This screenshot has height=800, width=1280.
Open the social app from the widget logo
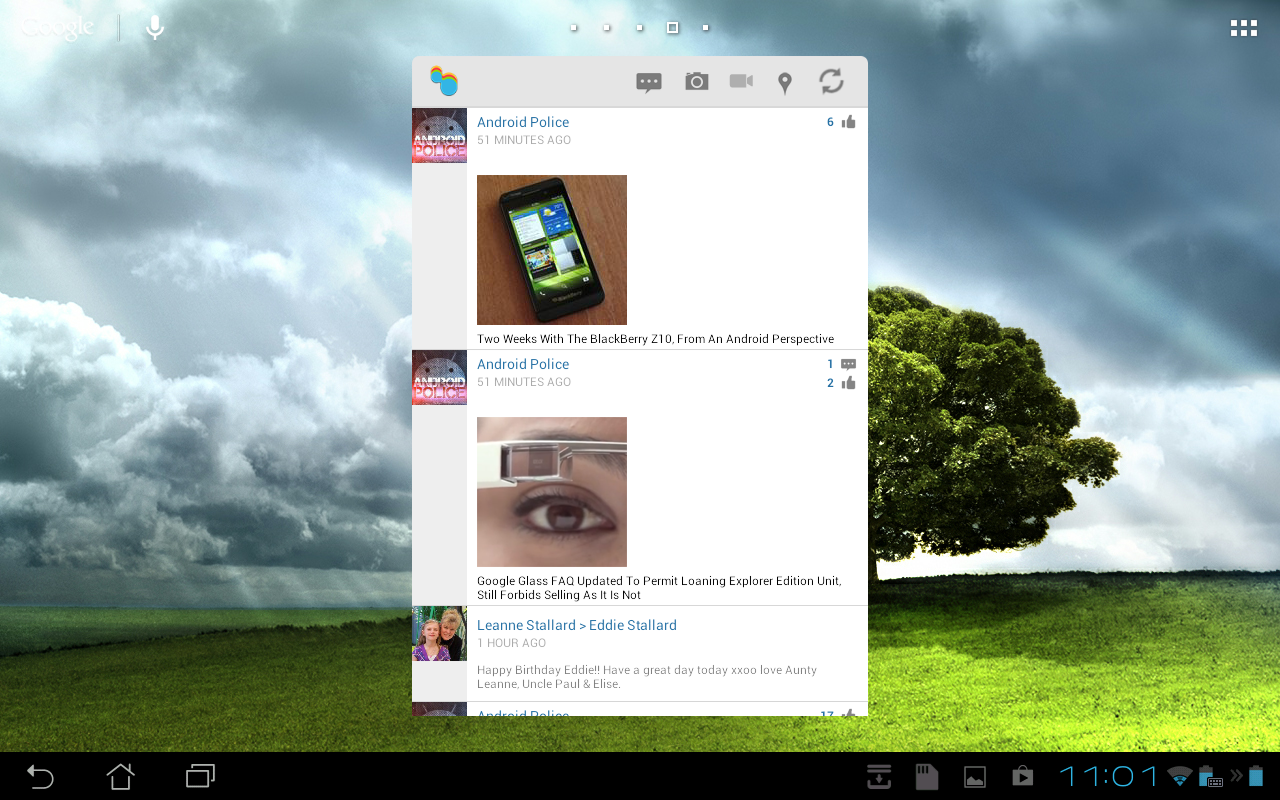[443, 81]
